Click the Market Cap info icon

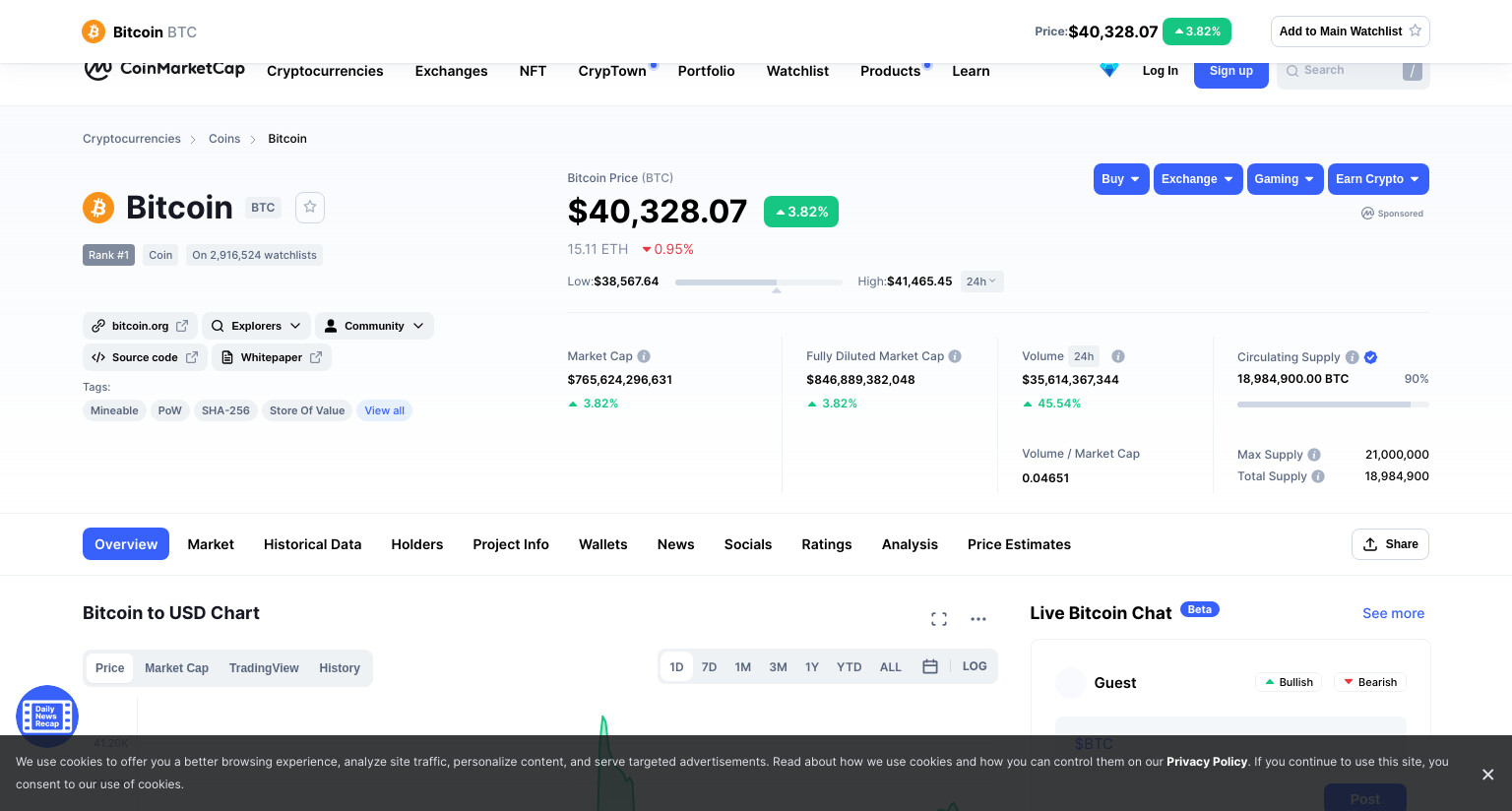point(644,356)
